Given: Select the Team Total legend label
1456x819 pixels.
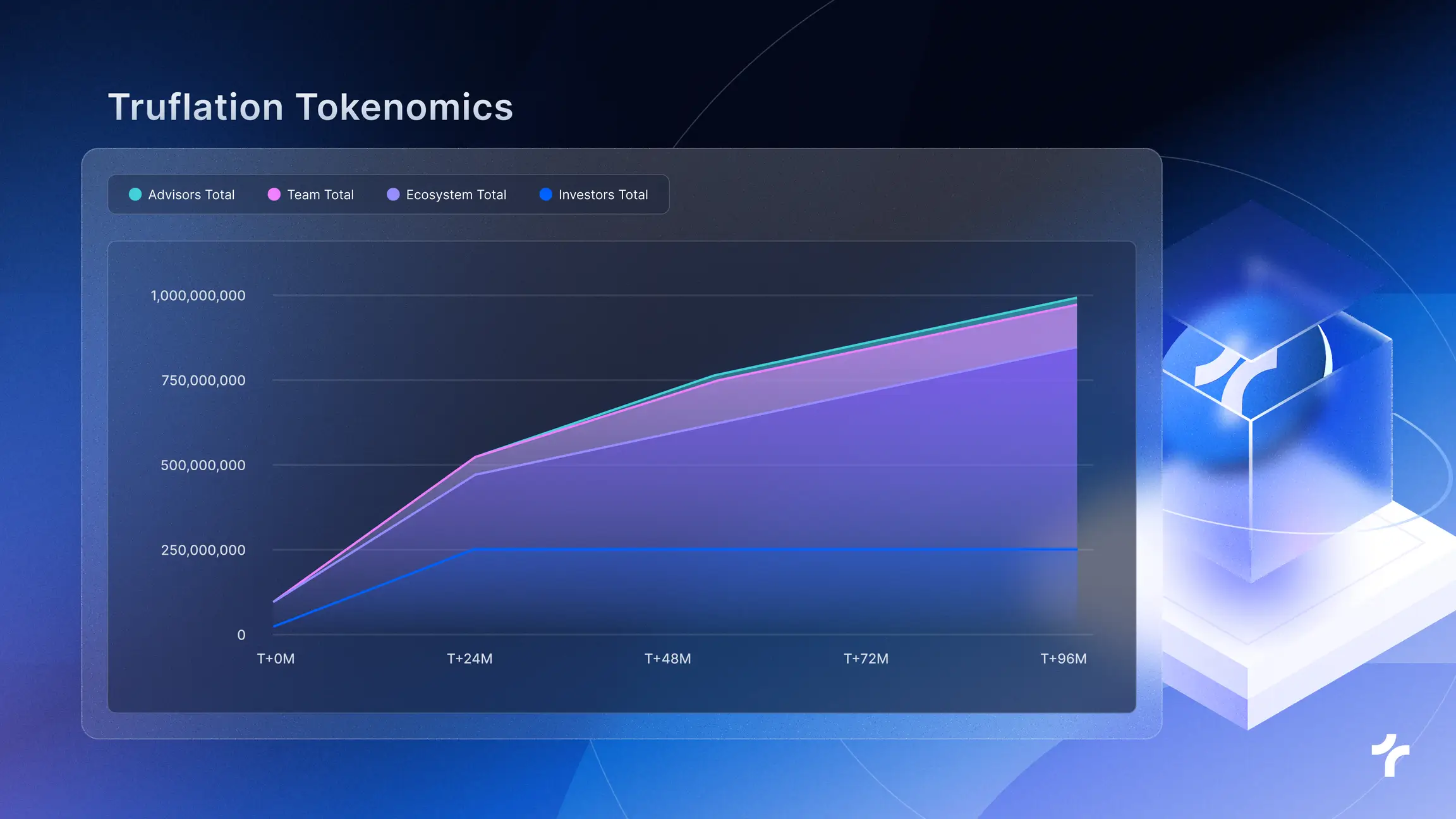Looking at the screenshot, I should pos(320,195).
